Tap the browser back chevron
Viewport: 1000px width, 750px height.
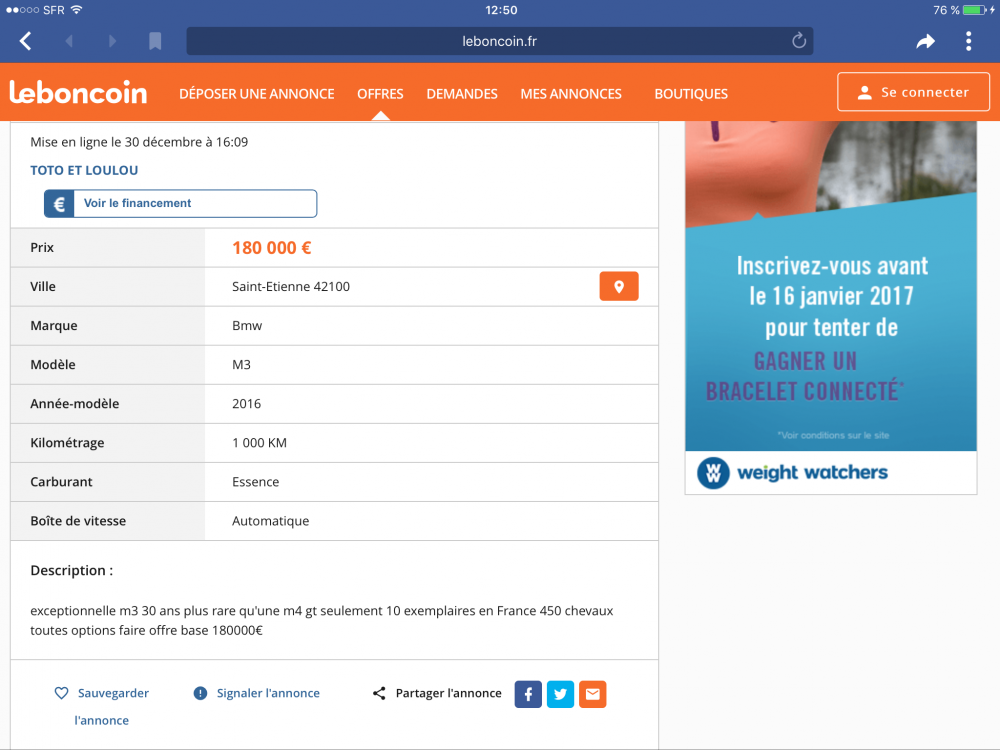pos(26,41)
